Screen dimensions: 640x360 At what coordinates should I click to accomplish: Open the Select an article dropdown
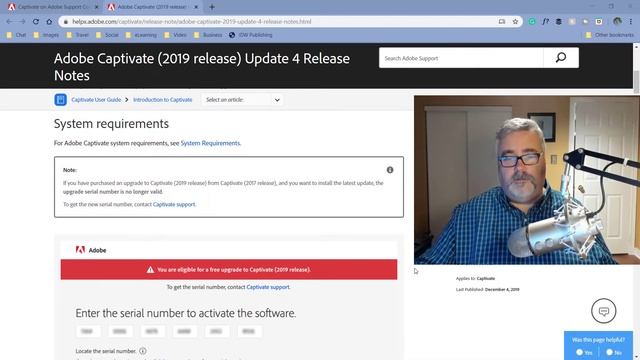(x=242, y=100)
